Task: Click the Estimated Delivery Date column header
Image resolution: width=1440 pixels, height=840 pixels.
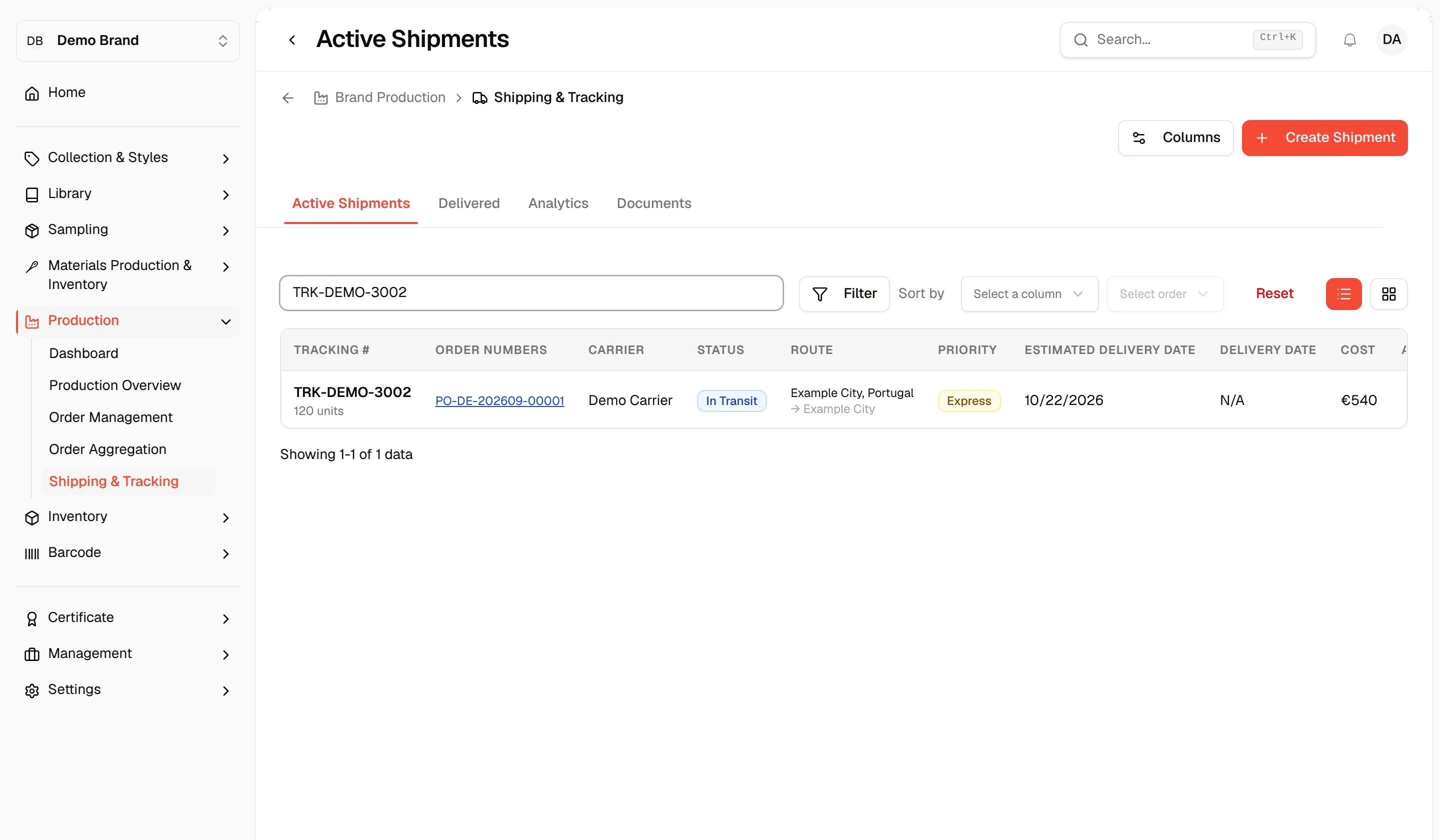Action: (x=1109, y=349)
